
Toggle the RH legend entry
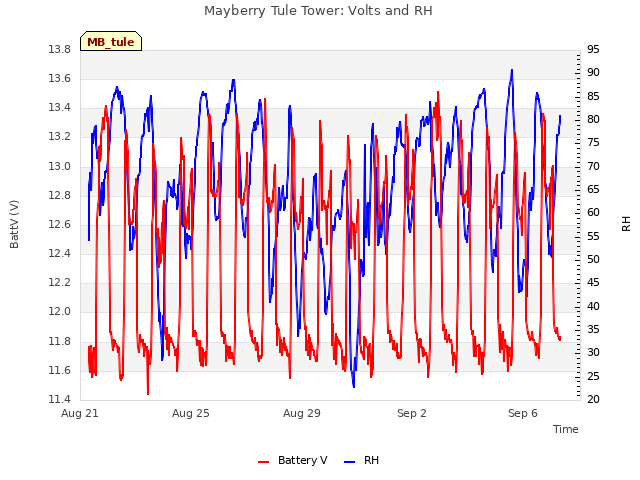[362, 460]
